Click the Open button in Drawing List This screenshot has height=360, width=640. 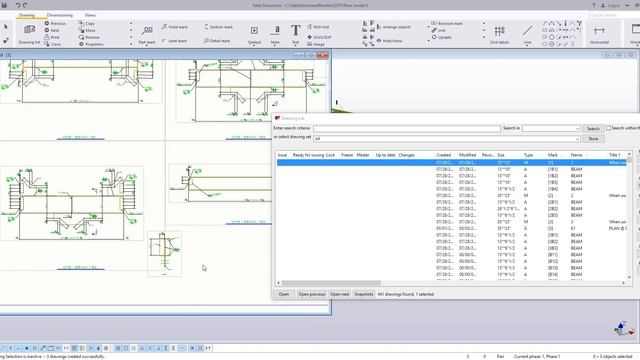(x=284, y=294)
